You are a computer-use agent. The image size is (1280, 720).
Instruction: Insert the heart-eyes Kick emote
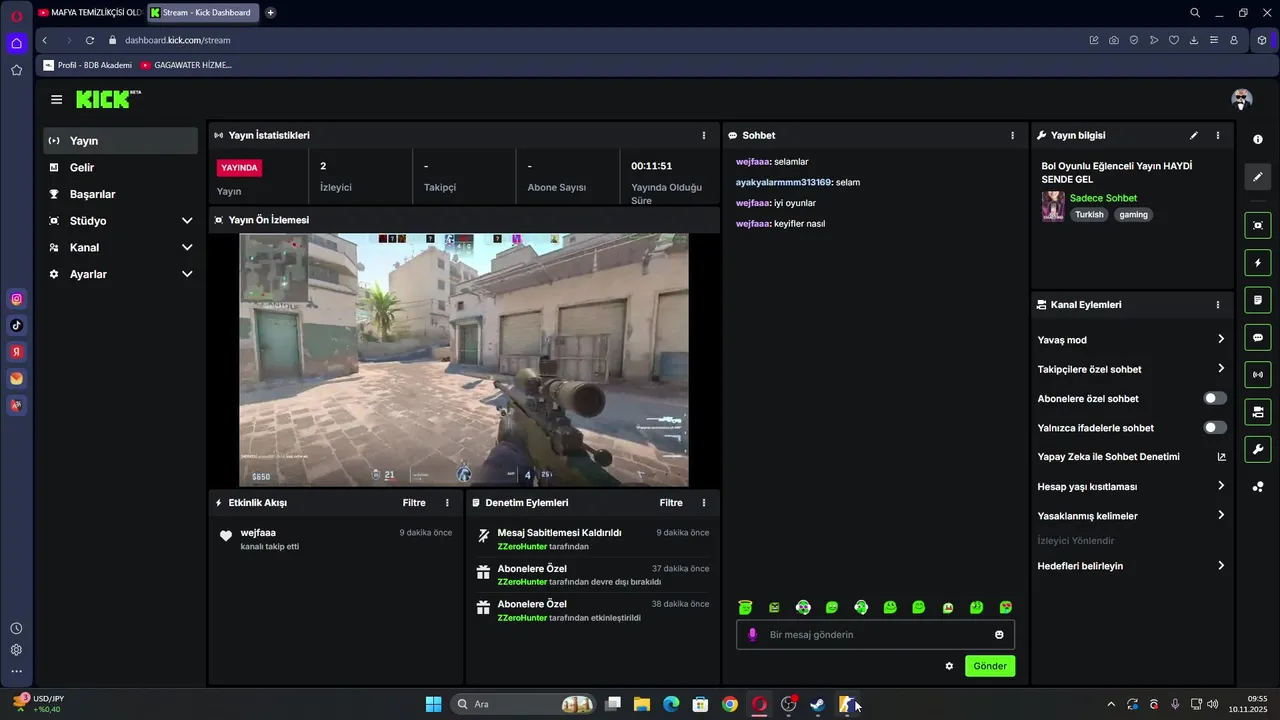1006,607
